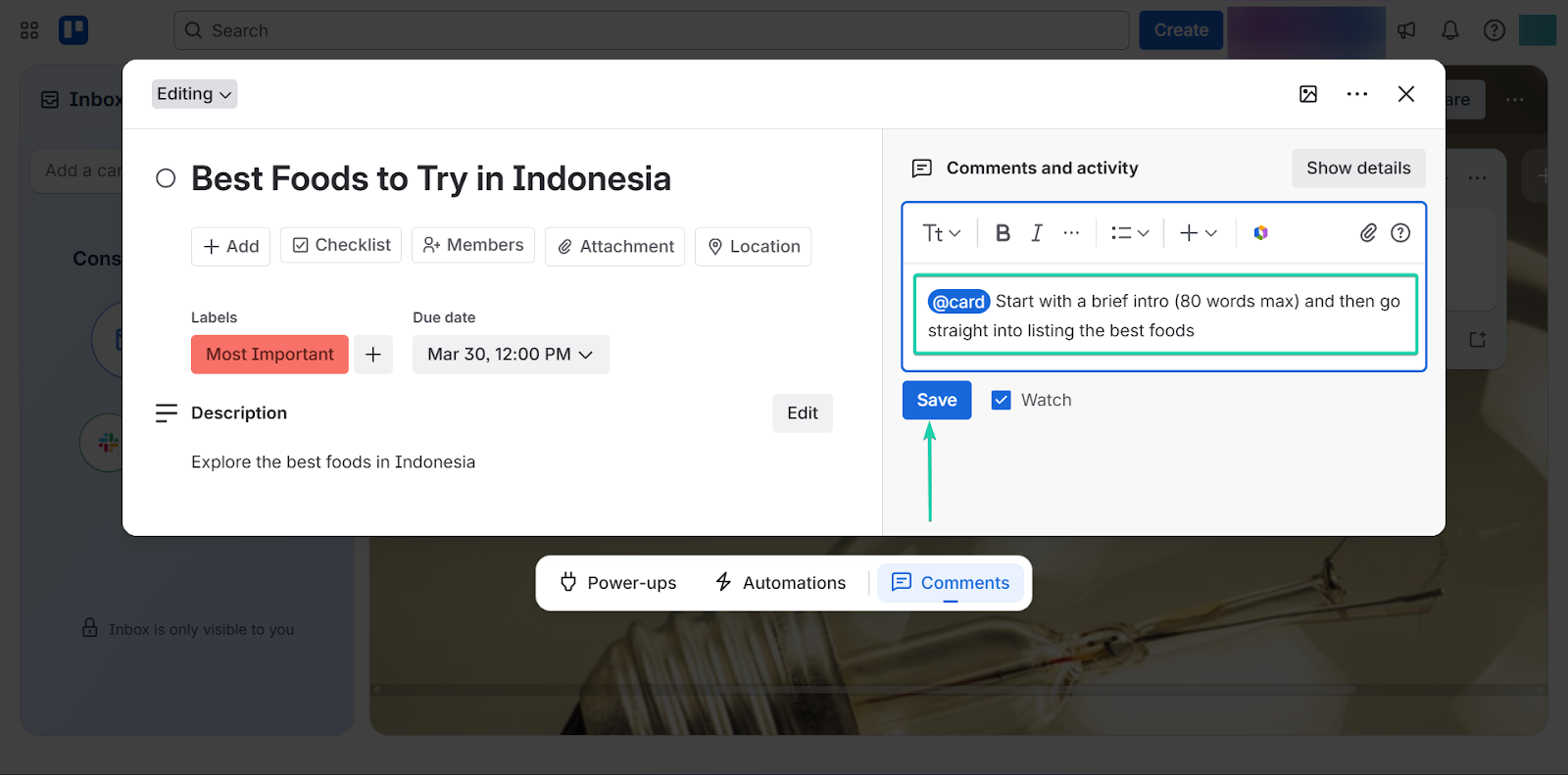Click the Location button
Image resolution: width=1568 pixels, height=775 pixels.
coord(754,246)
